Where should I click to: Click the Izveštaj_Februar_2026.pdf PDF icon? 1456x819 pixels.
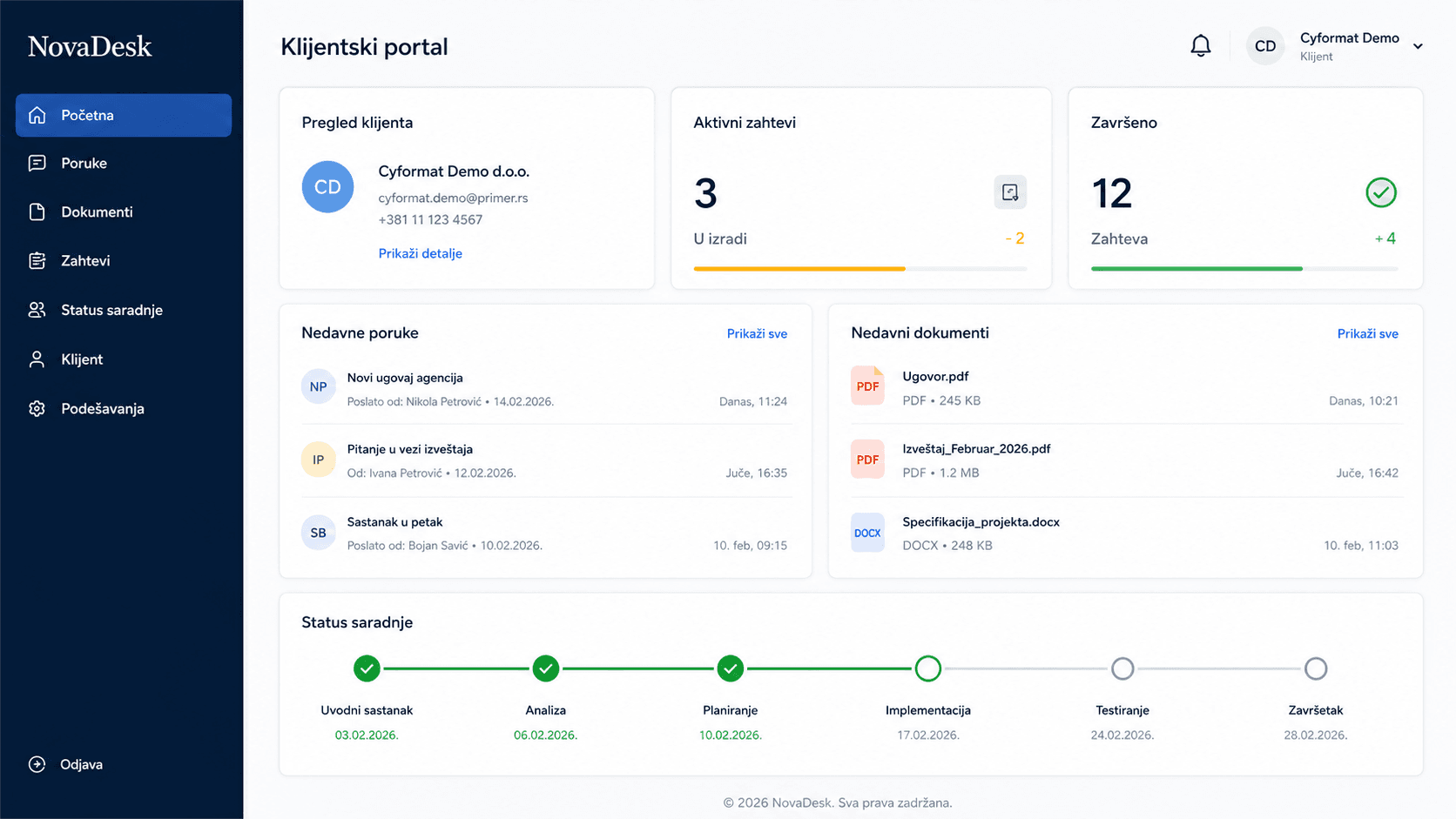(x=867, y=460)
